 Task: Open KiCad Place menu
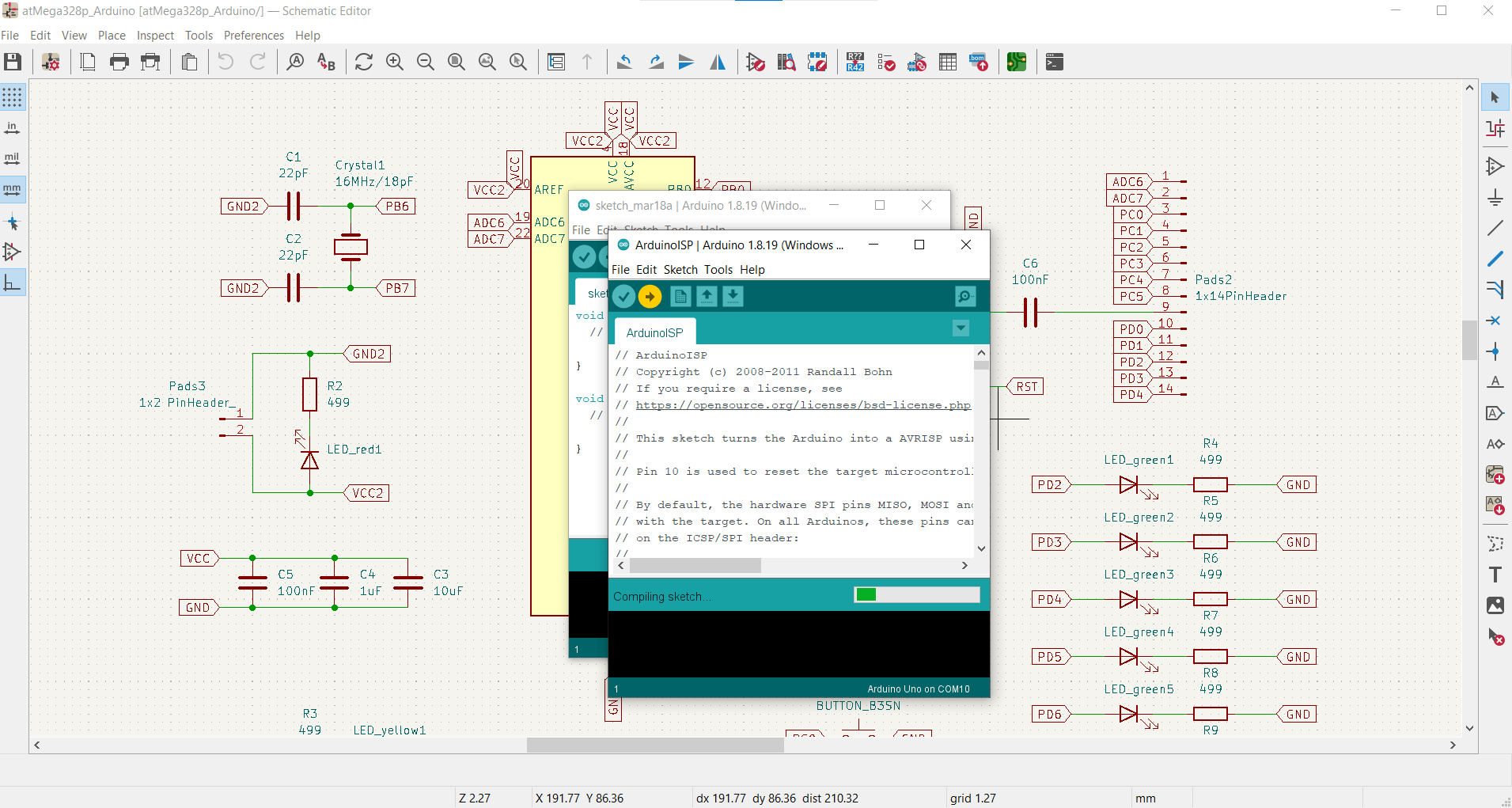tap(112, 36)
